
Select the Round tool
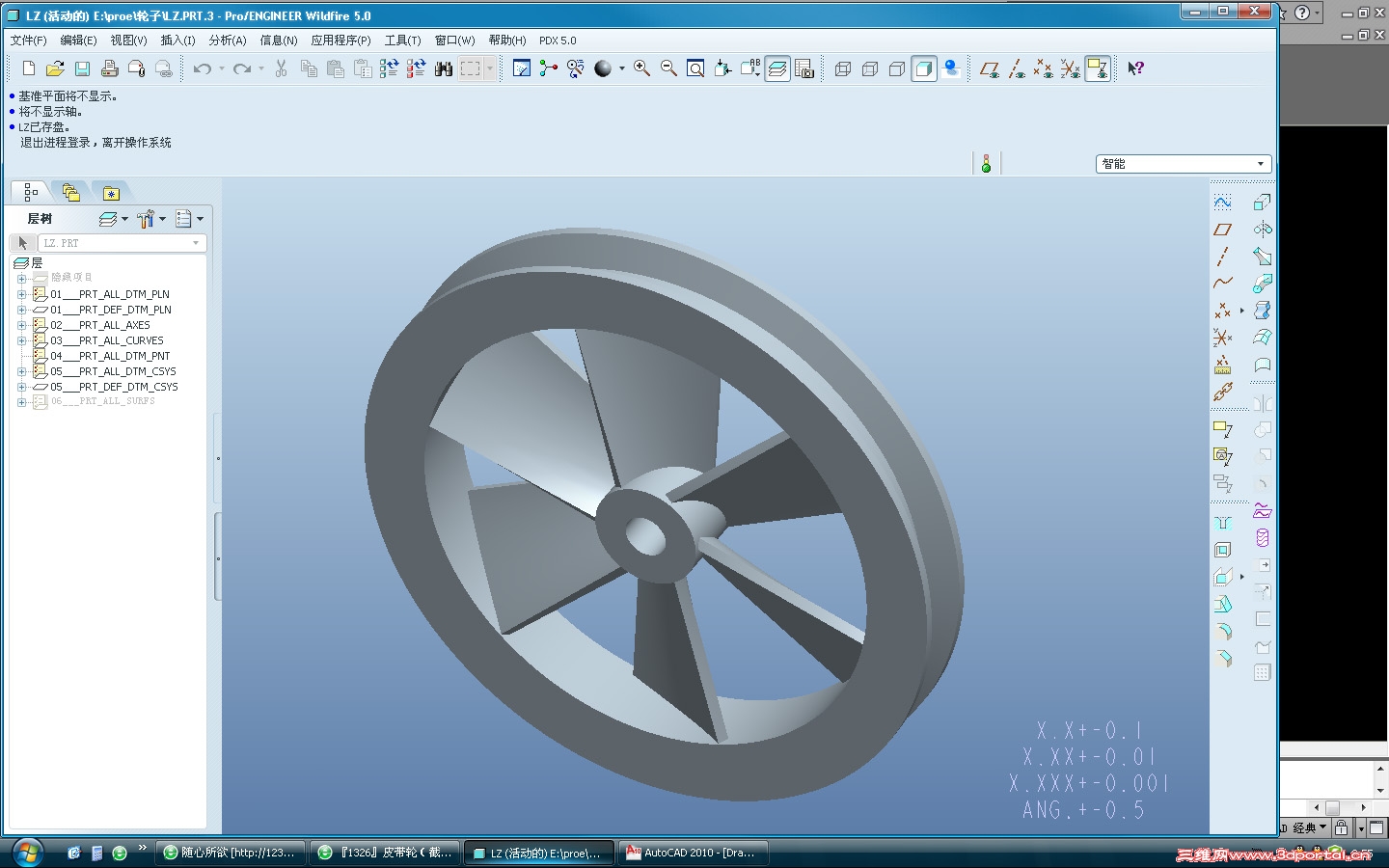pos(1223,632)
